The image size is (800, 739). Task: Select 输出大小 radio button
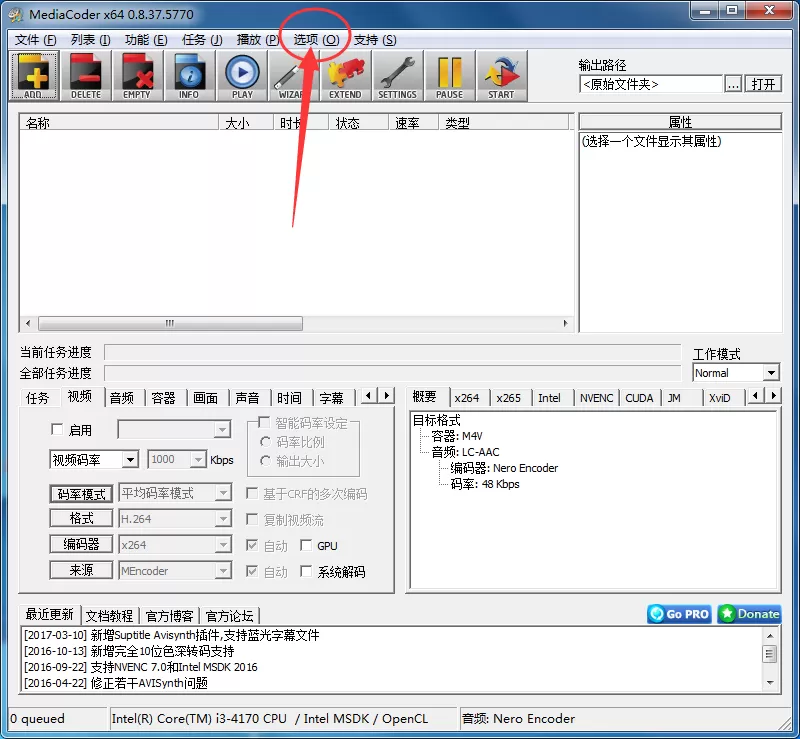pyautogui.click(x=265, y=461)
